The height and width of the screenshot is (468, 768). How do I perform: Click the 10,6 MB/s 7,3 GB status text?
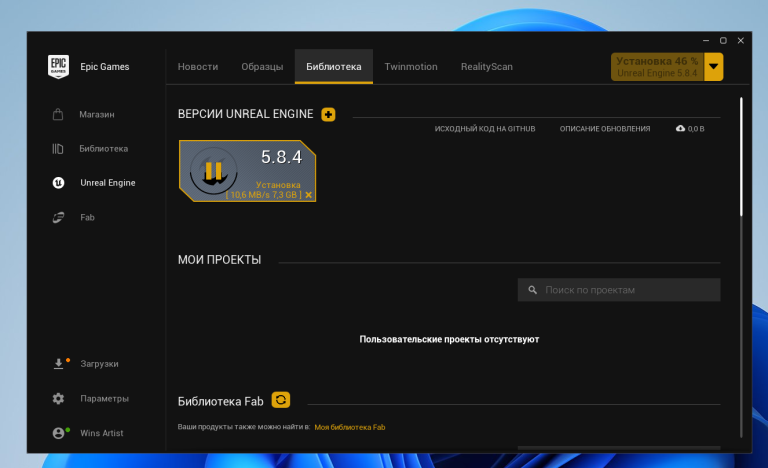tap(264, 195)
